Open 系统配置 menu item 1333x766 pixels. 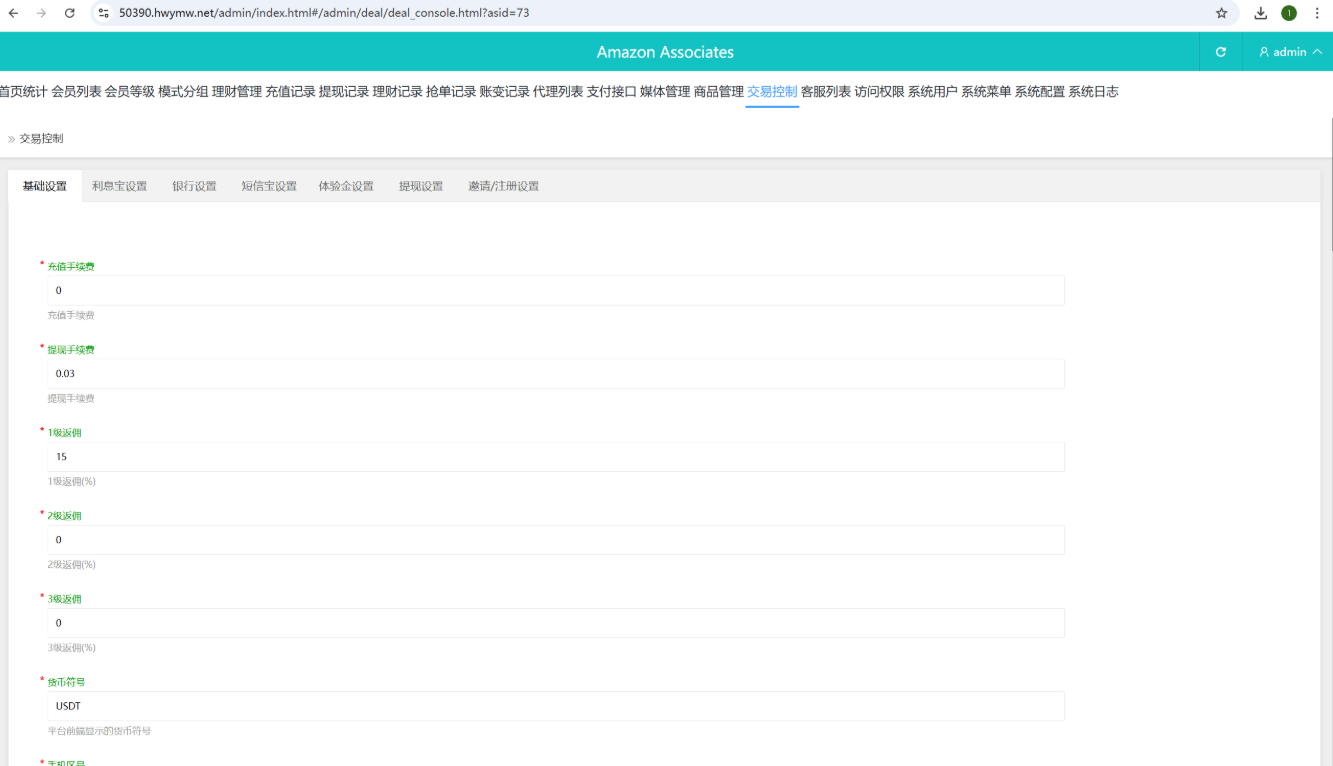1039,92
